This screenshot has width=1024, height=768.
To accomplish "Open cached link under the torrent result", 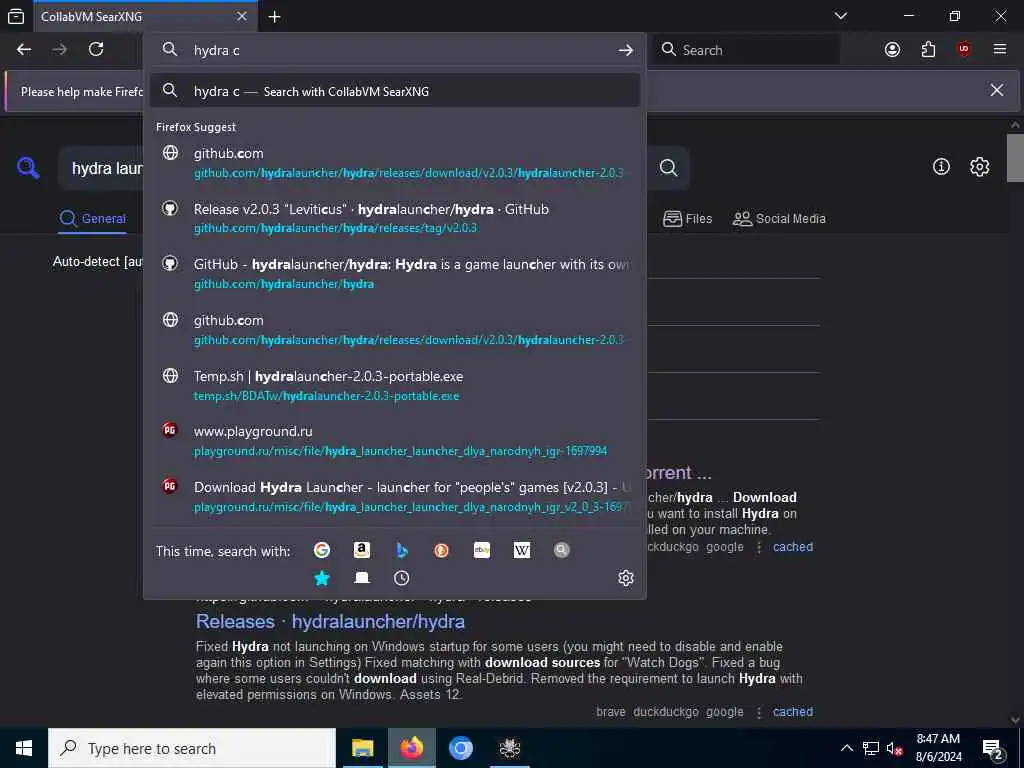I will [x=793, y=547].
